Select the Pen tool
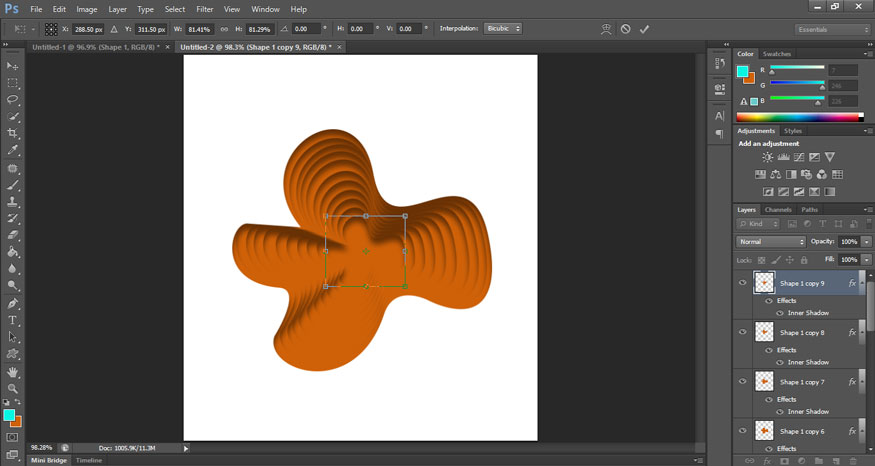Viewport: 875px width, 466px height. click(12, 304)
